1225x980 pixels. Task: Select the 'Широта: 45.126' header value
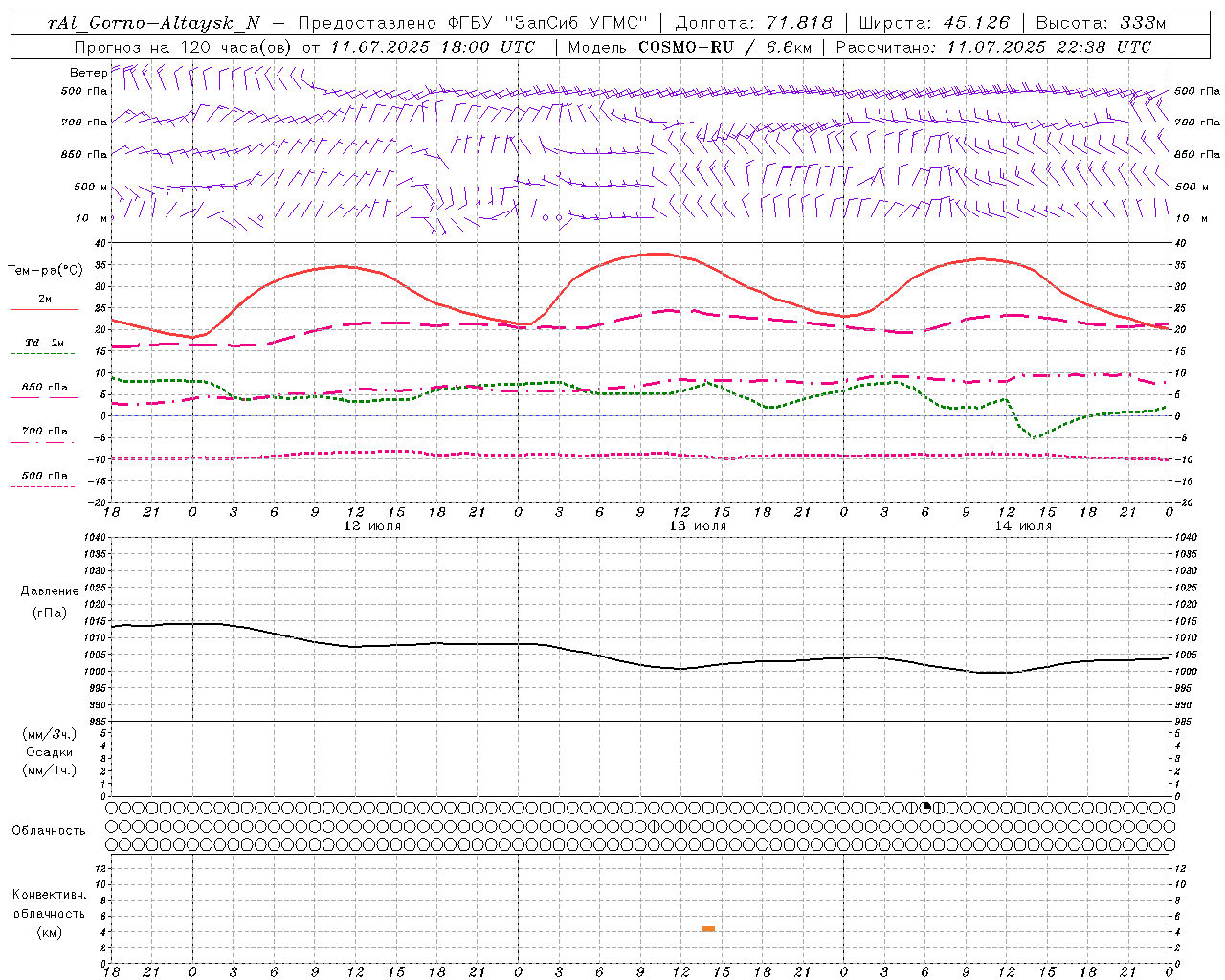(934, 23)
